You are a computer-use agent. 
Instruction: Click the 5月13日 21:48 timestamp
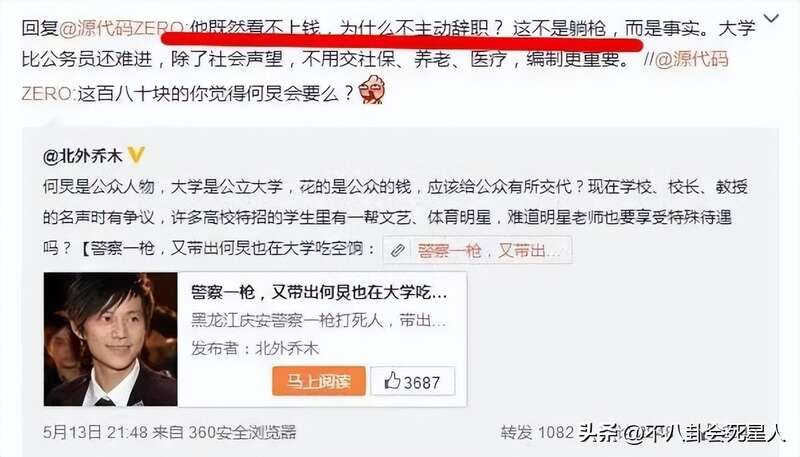(x=96, y=433)
